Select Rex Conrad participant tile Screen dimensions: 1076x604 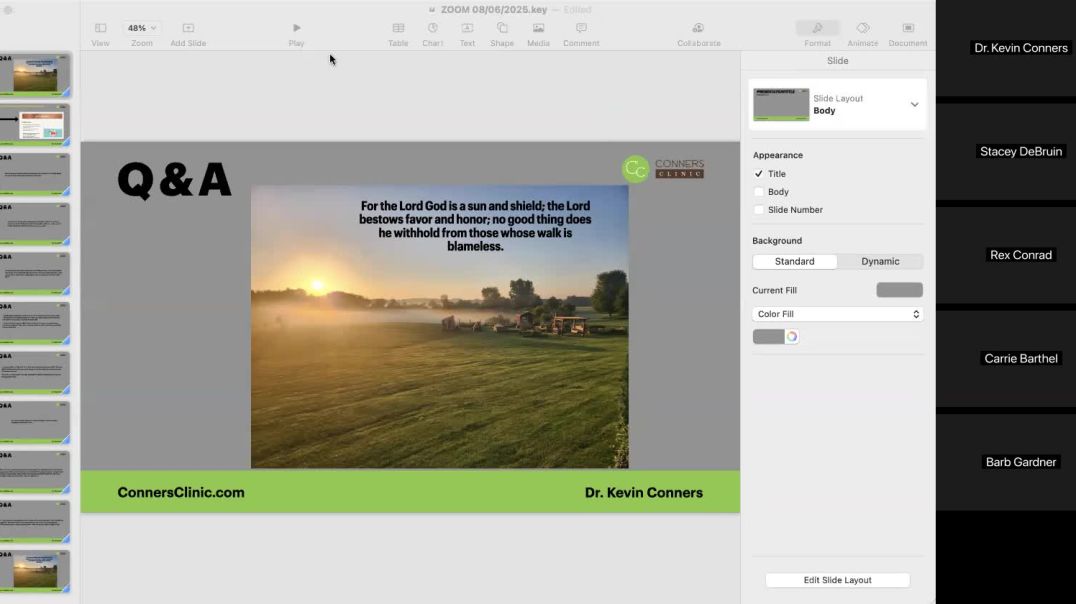[x=1006, y=255]
